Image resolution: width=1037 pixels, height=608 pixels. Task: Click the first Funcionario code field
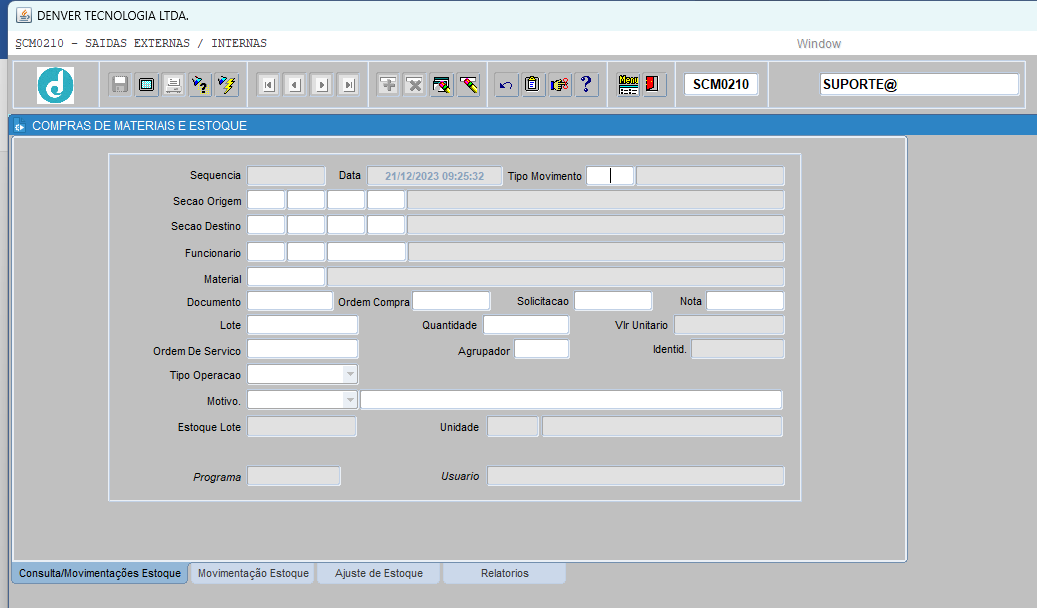[266, 252]
